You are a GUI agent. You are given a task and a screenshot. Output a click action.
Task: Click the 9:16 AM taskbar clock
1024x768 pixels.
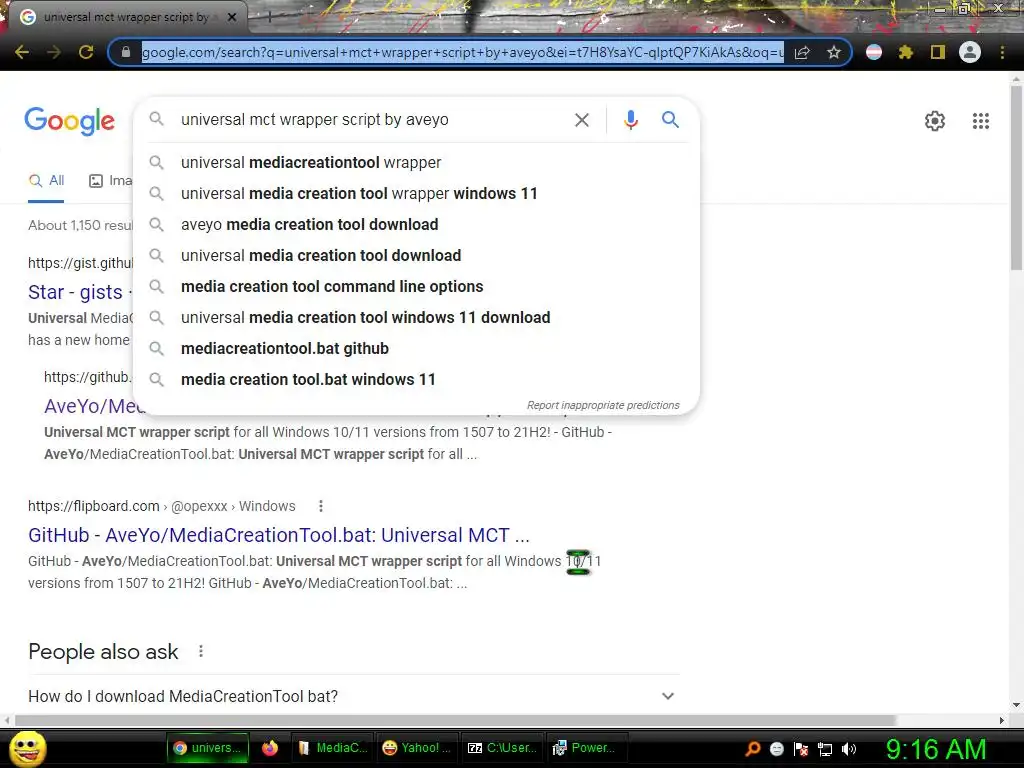click(935, 750)
